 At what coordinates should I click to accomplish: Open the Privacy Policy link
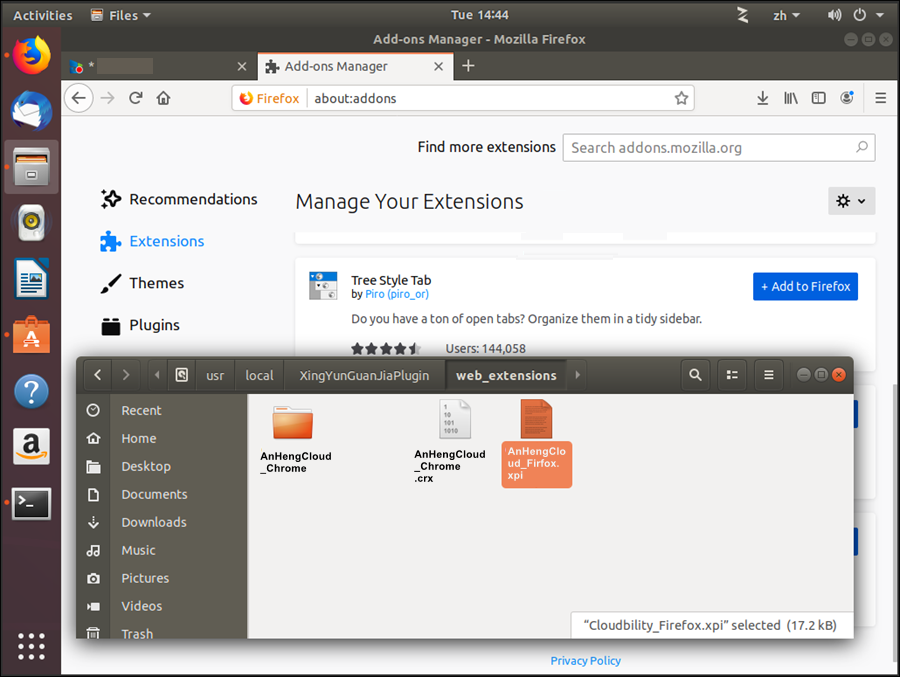pos(585,661)
